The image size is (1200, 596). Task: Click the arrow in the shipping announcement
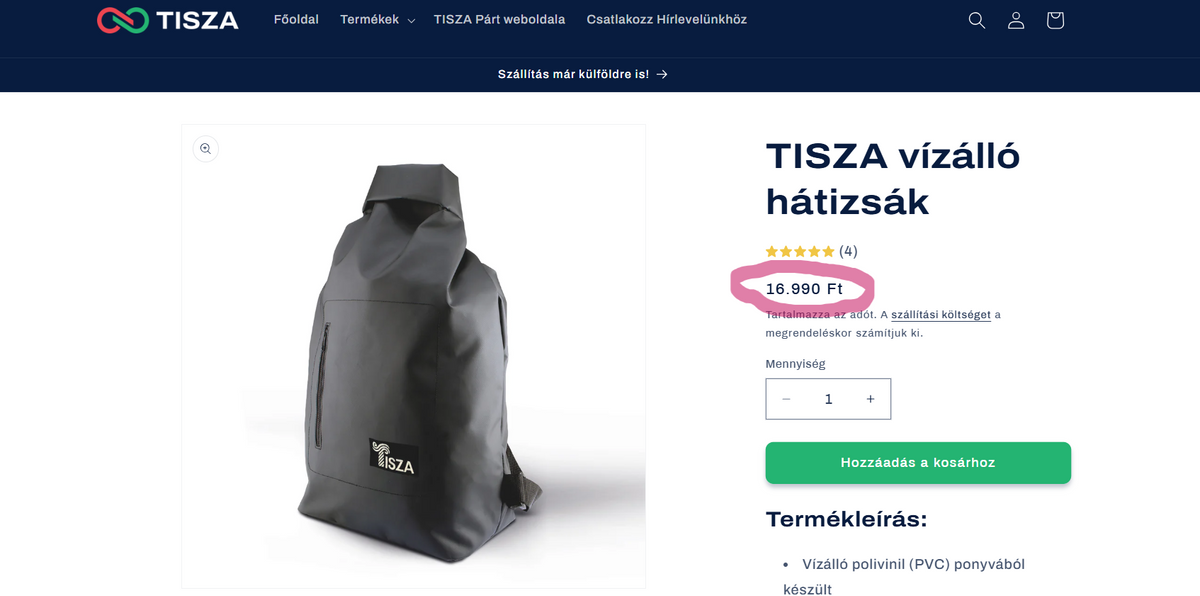662,74
